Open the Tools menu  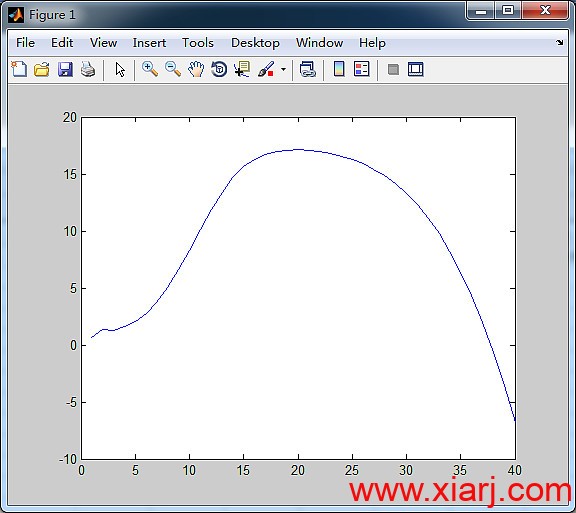[x=198, y=43]
